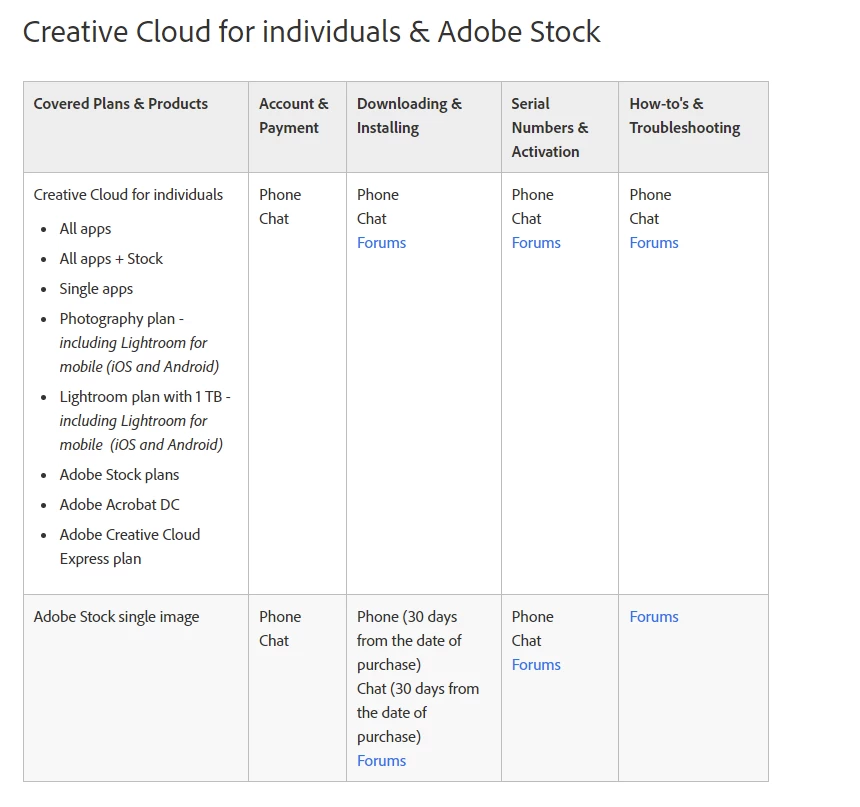Click the page heading about Creative Cloud individuals

311,32
